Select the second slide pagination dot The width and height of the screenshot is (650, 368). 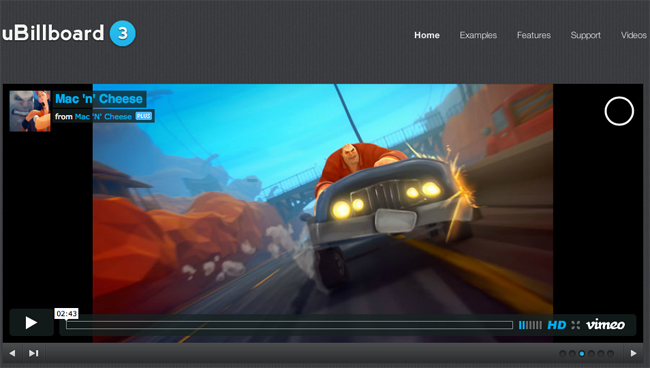pyautogui.click(x=572, y=353)
